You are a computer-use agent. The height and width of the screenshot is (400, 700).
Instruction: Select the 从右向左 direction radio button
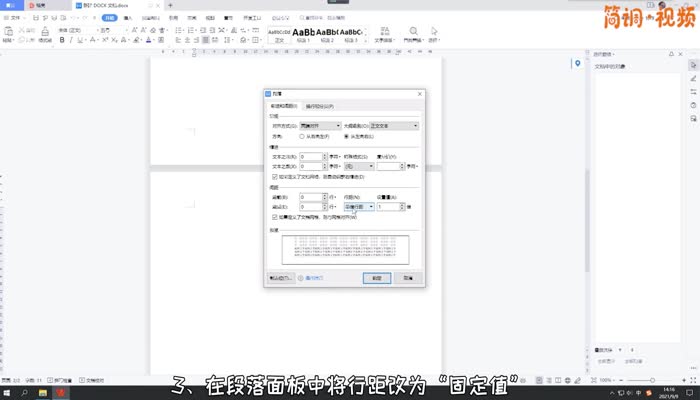pos(303,136)
